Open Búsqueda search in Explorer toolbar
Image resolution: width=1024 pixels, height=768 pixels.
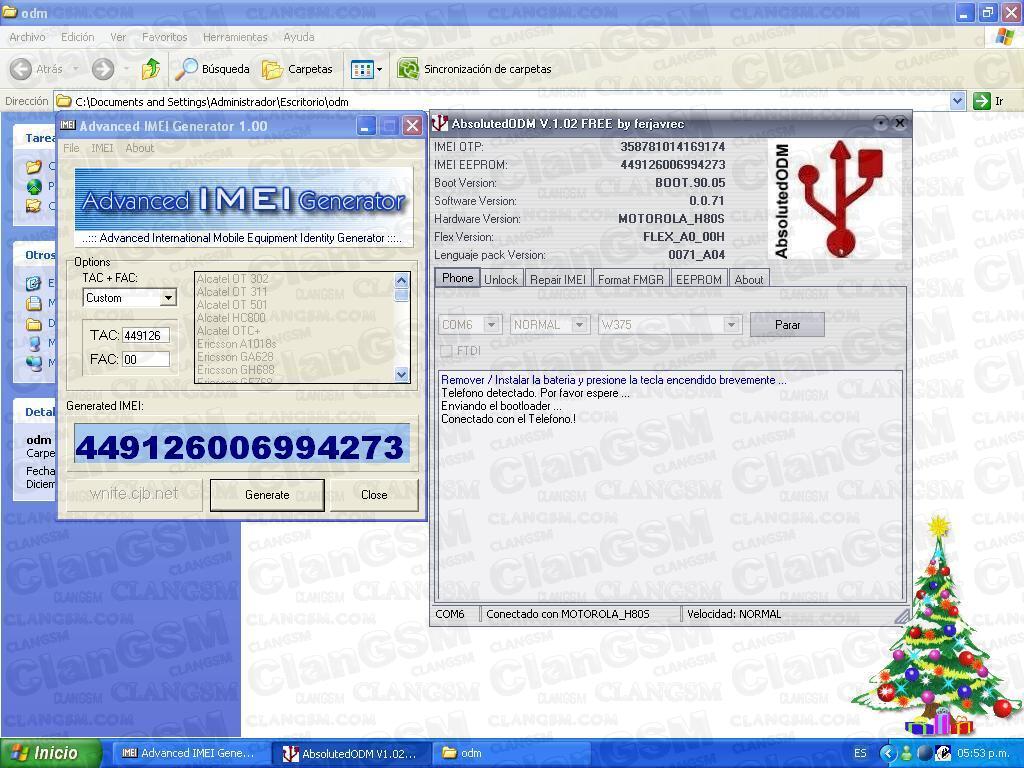point(213,69)
